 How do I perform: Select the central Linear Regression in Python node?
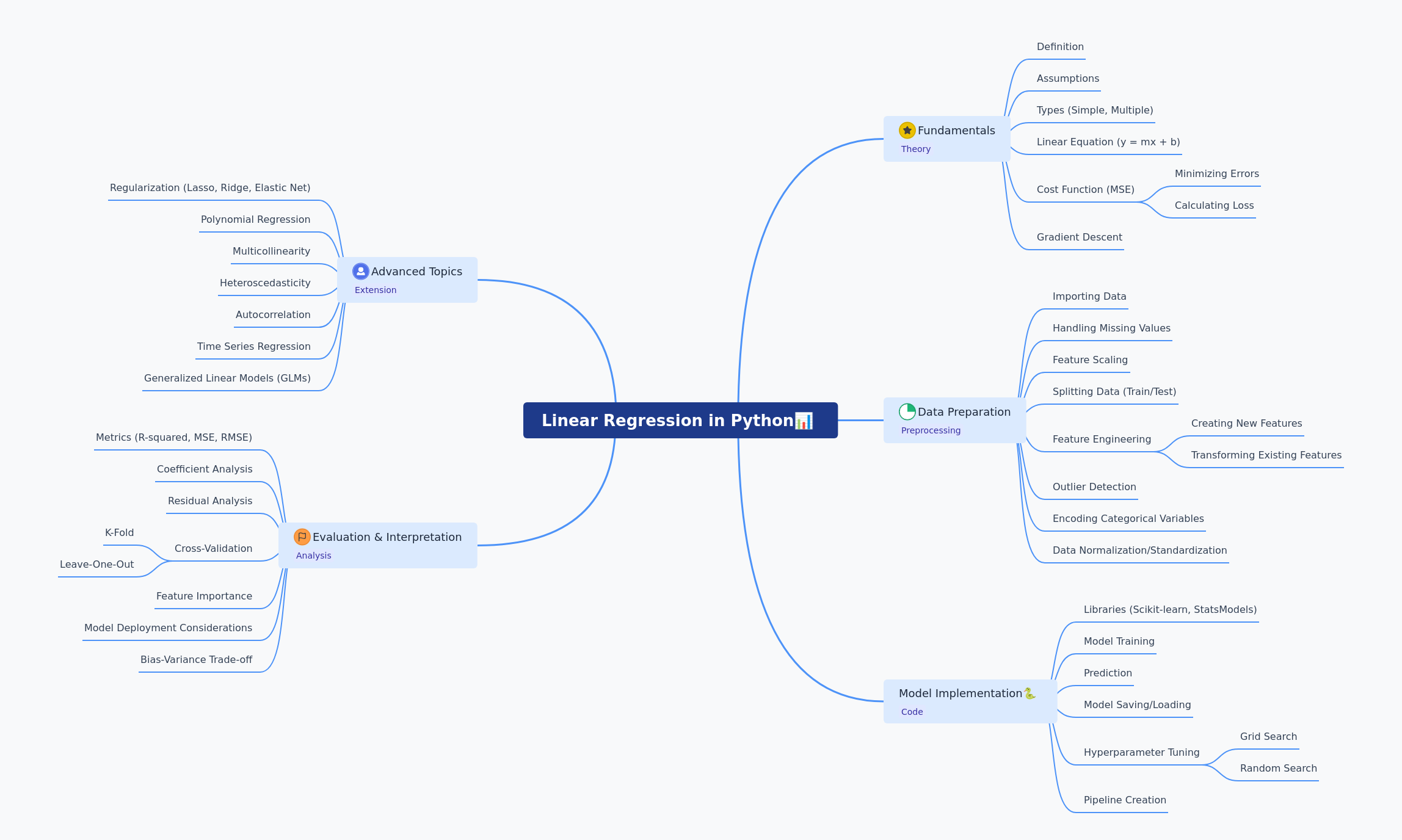coord(680,421)
